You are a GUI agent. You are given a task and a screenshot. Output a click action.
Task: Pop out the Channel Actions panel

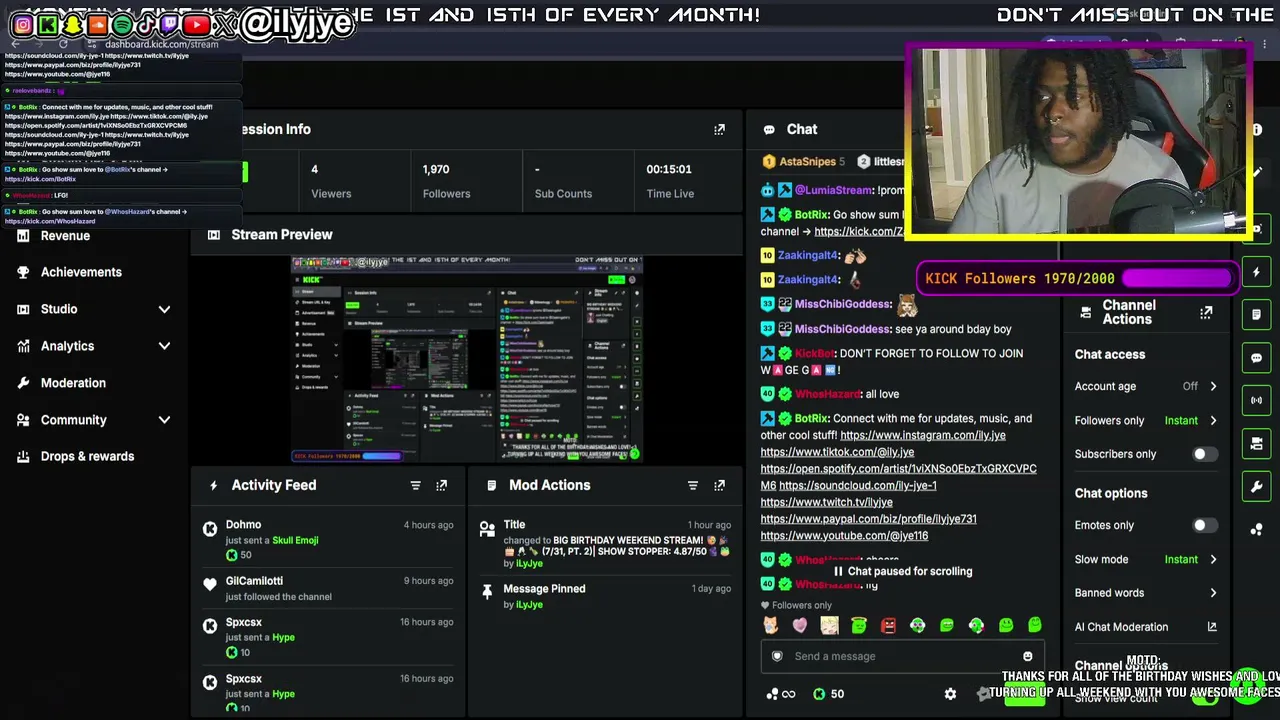pyautogui.click(x=1206, y=313)
